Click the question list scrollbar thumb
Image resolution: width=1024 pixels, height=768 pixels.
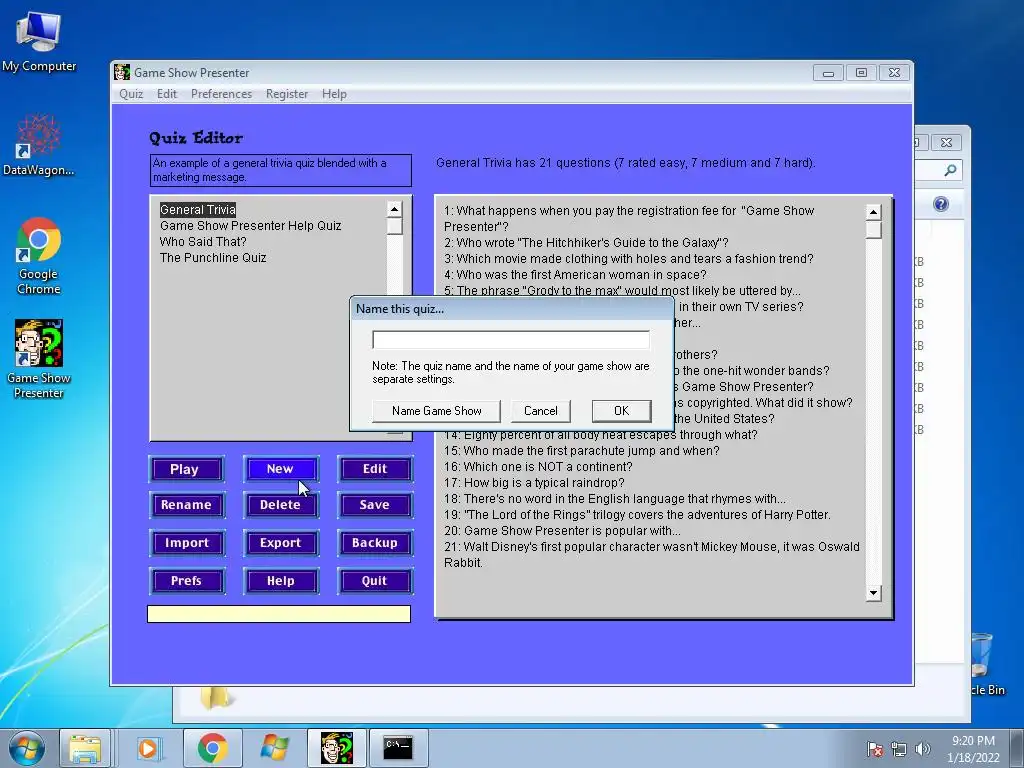pos(874,230)
